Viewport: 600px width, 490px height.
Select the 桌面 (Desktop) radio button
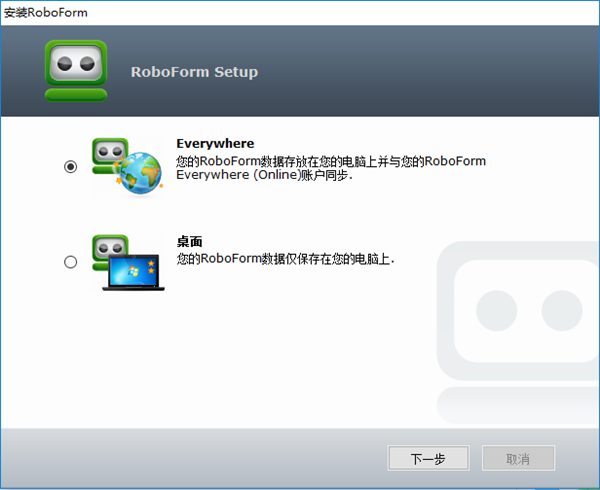(70, 262)
